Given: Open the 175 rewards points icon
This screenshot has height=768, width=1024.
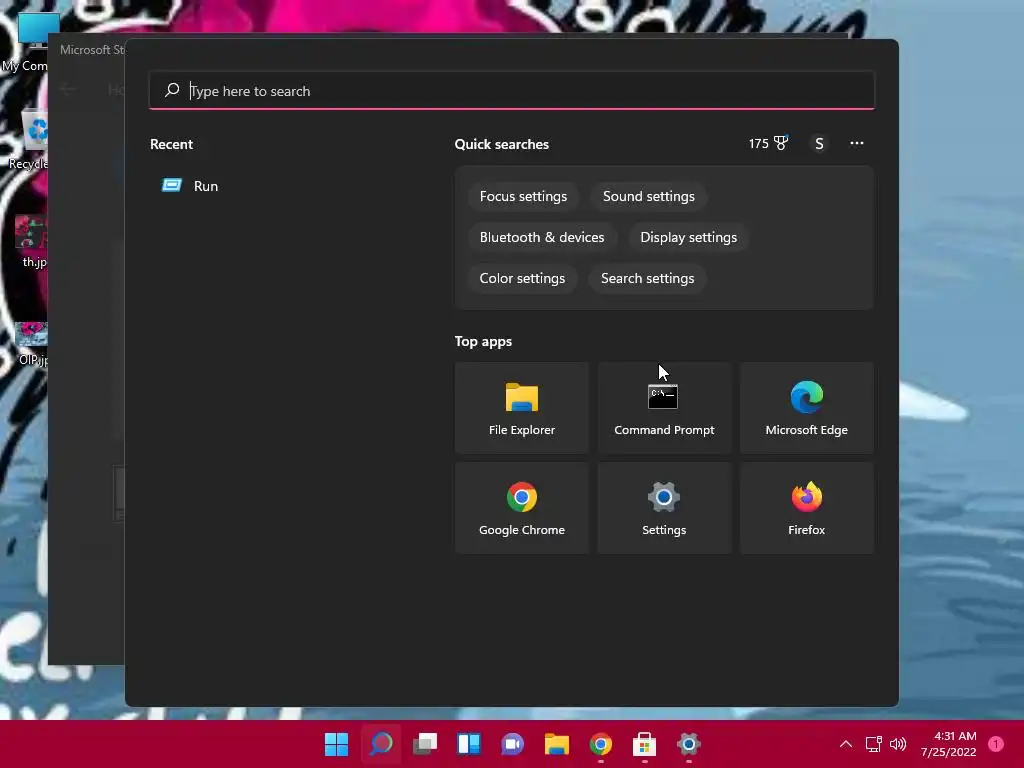Looking at the screenshot, I should (x=769, y=144).
